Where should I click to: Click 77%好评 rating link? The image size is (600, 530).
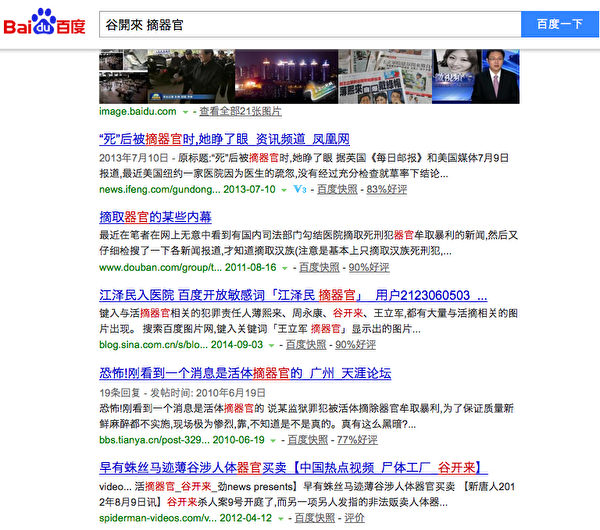coord(357,440)
